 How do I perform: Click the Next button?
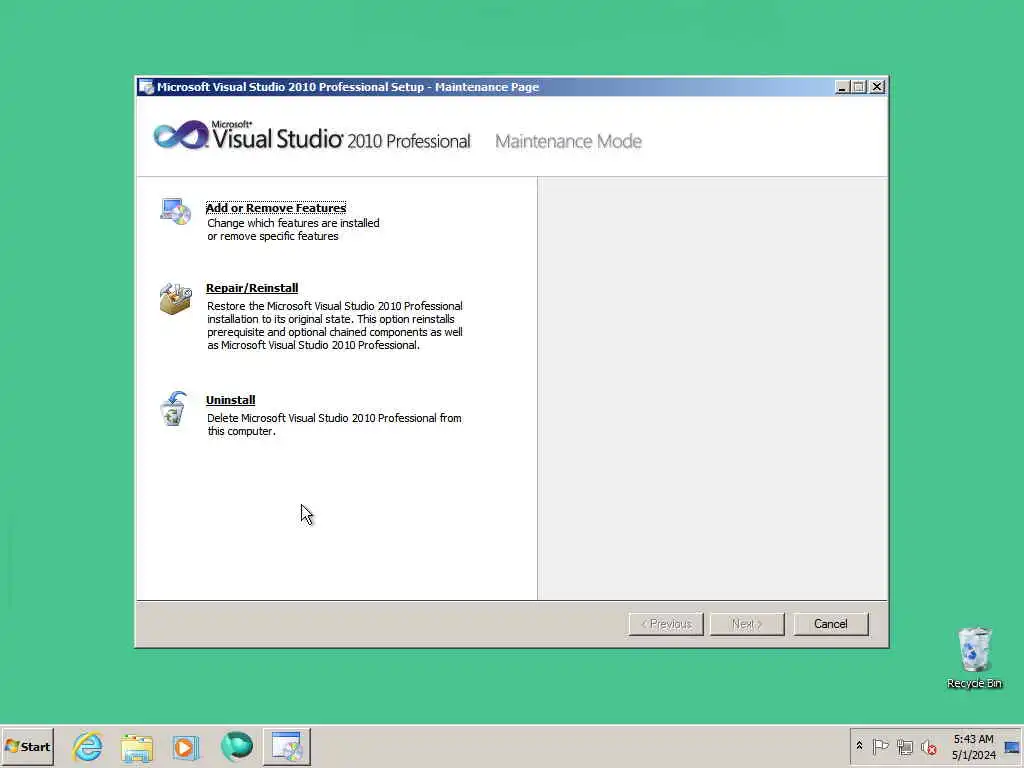(747, 624)
